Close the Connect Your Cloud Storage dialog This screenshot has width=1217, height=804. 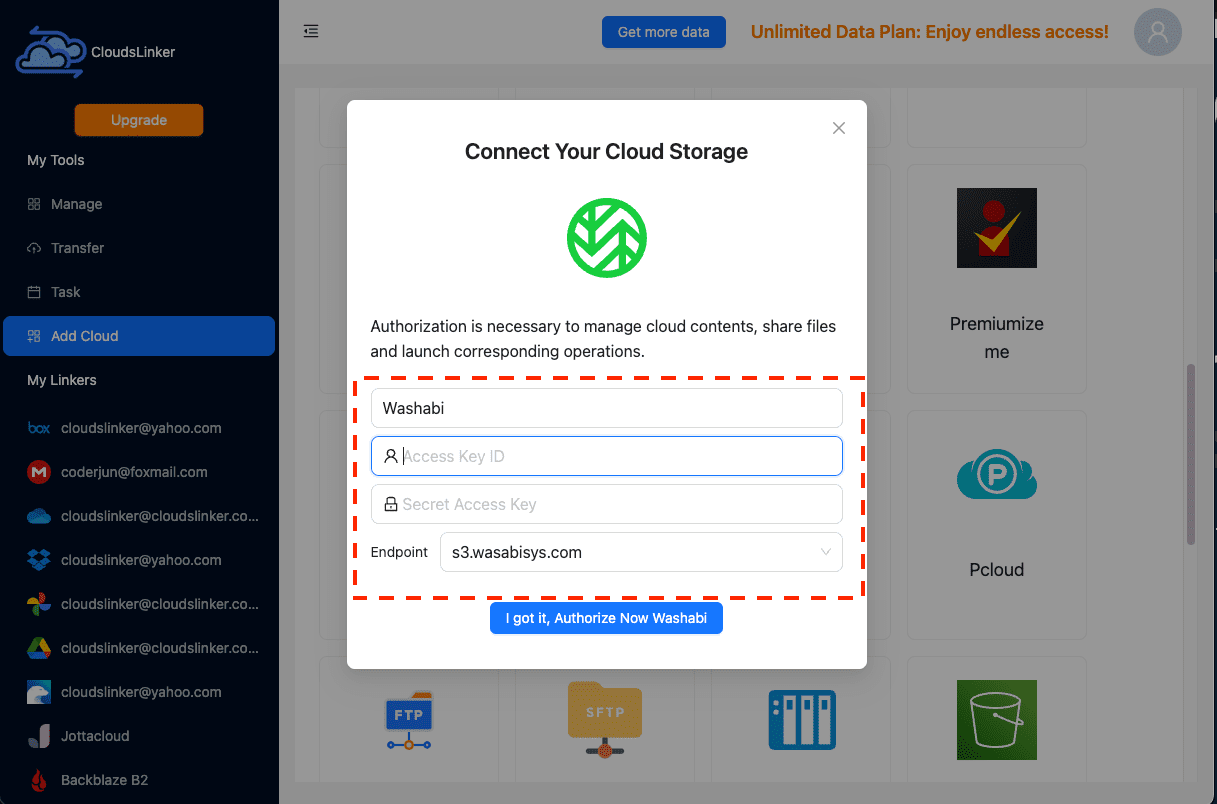(839, 128)
